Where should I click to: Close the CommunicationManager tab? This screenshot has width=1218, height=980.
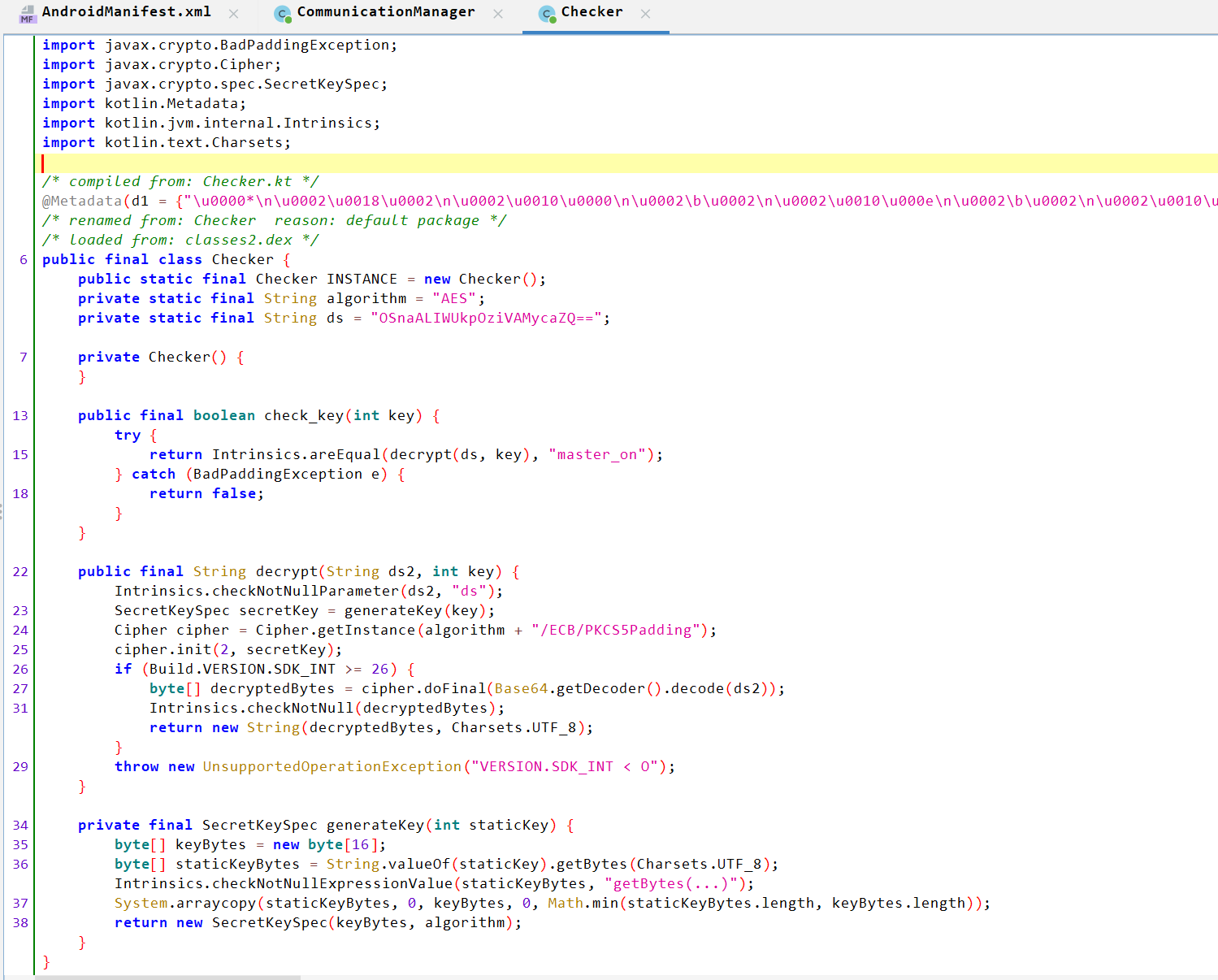(x=498, y=14)
